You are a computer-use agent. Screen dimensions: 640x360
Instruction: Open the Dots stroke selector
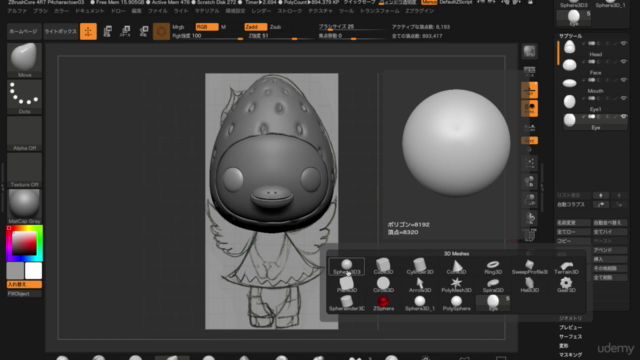[x=24, y=97]
